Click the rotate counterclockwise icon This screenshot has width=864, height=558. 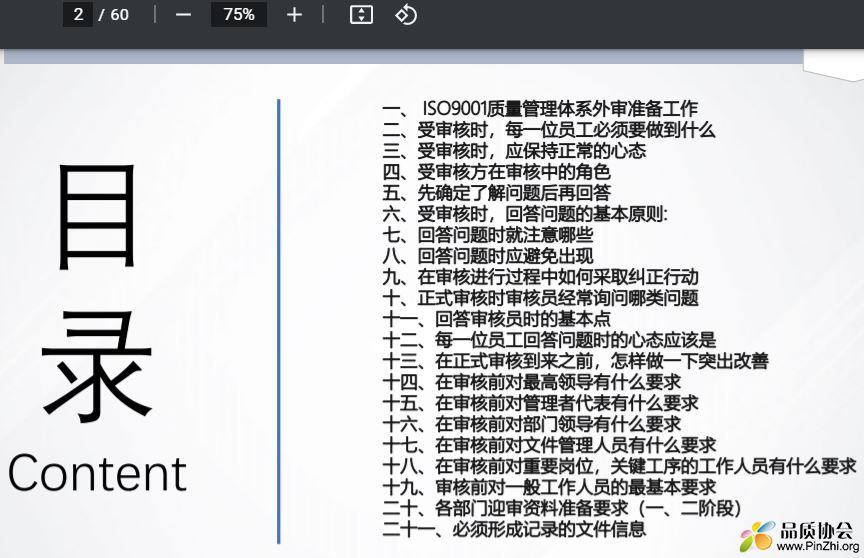406,15
